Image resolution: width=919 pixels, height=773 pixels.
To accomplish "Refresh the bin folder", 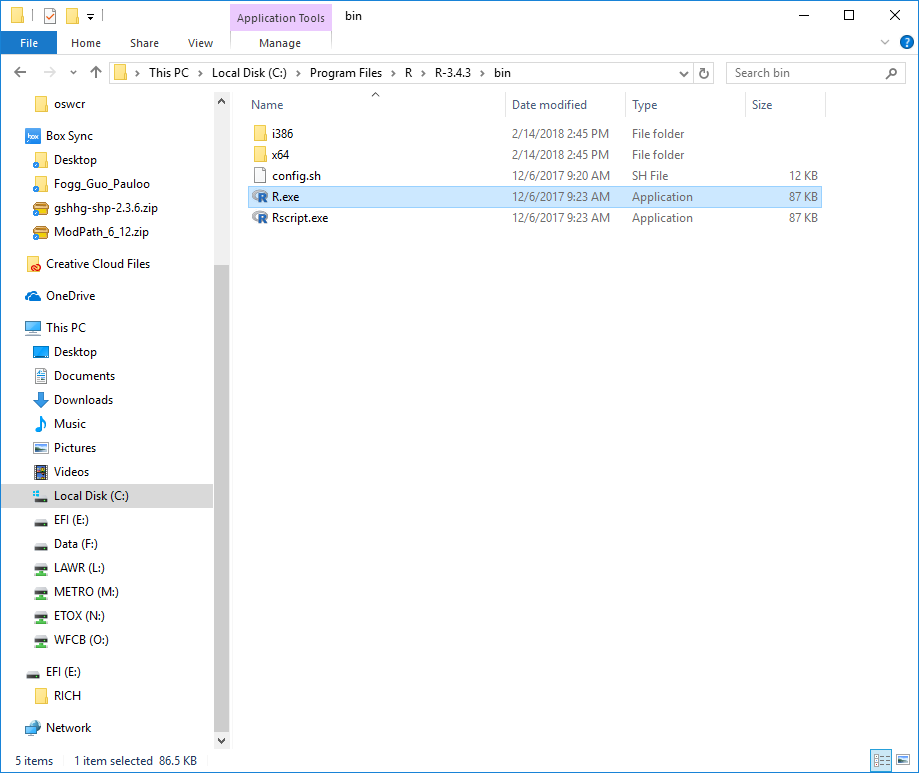I will tap(704, 73).
